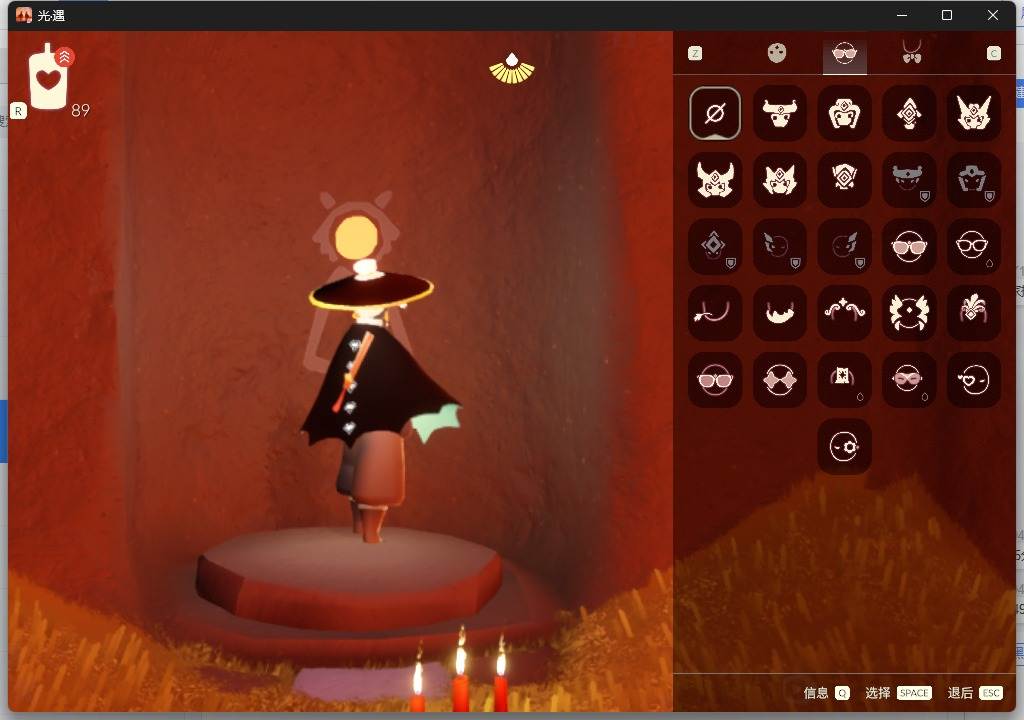
Task: Click the fan-shaped cape energy indicator
Action: 512,69
